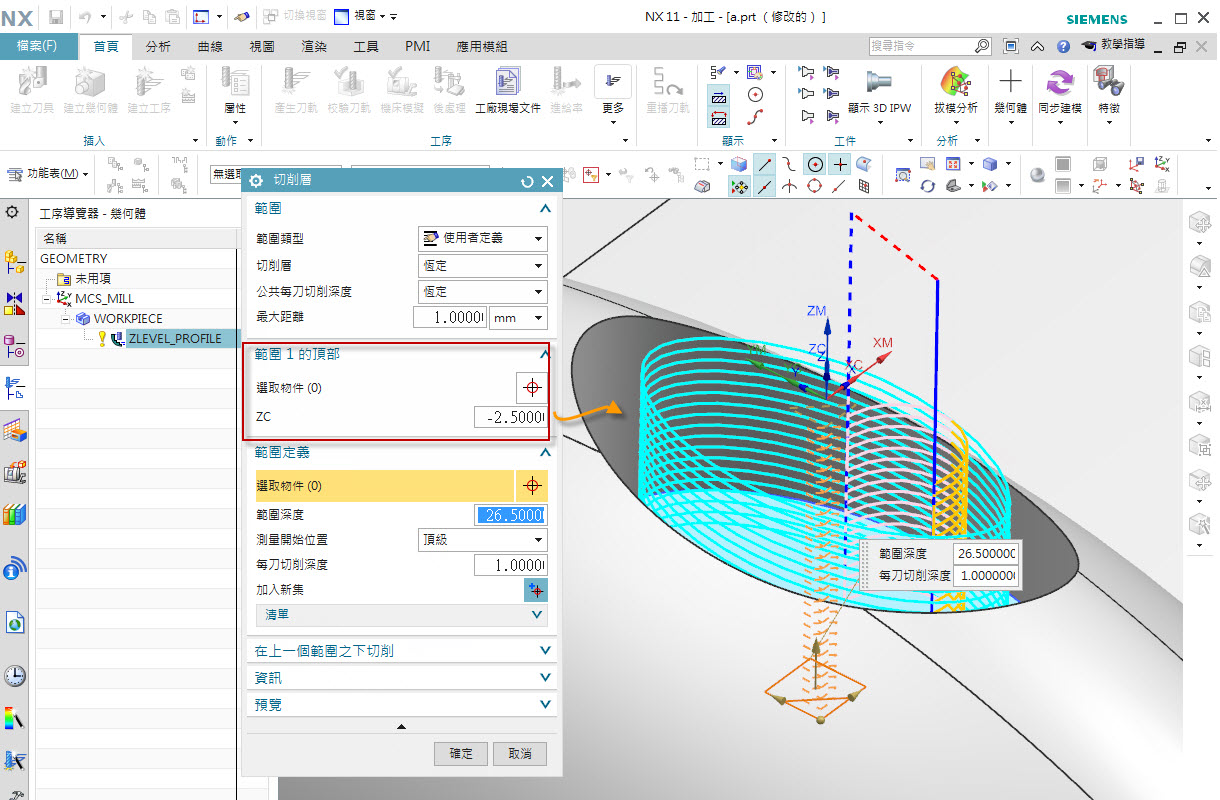Open the 教學指導 tutorials link
This screenshot has height=800, width=1220.
pyautogui.click(x=1114, y=45)
